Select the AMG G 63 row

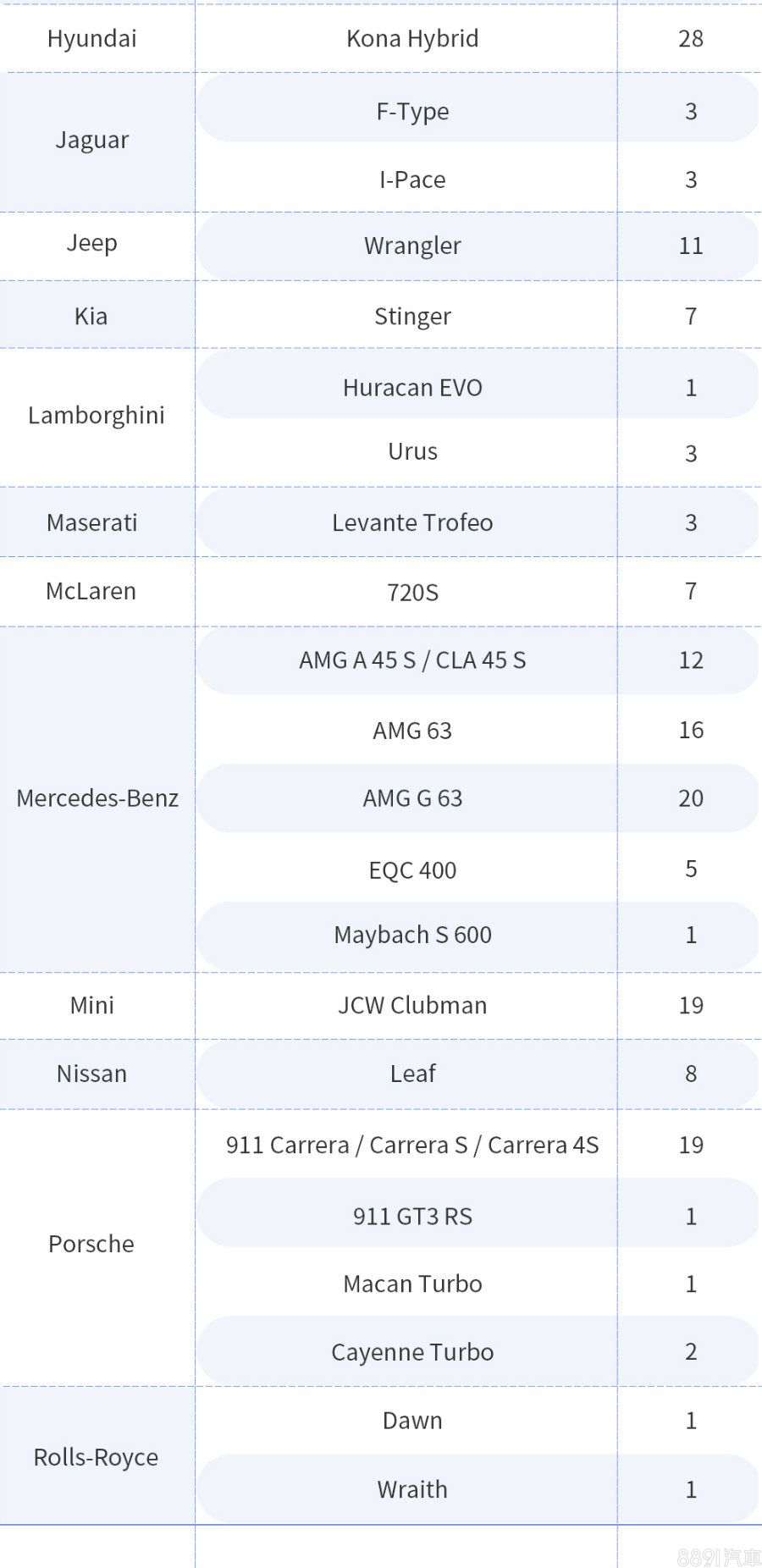click(478, 798)
